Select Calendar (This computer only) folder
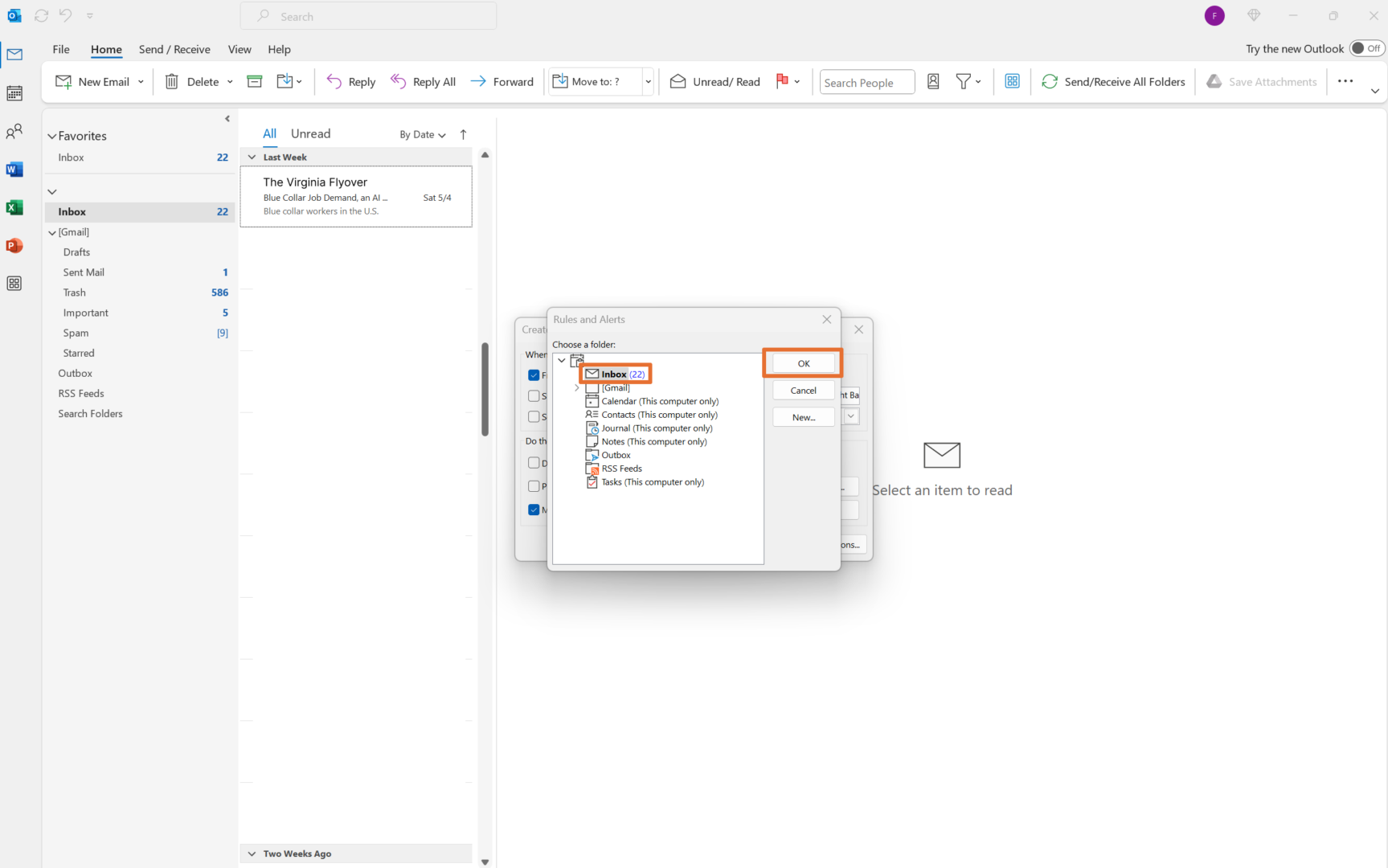Screen dimensions: 1388x868 tap(653, 401)
